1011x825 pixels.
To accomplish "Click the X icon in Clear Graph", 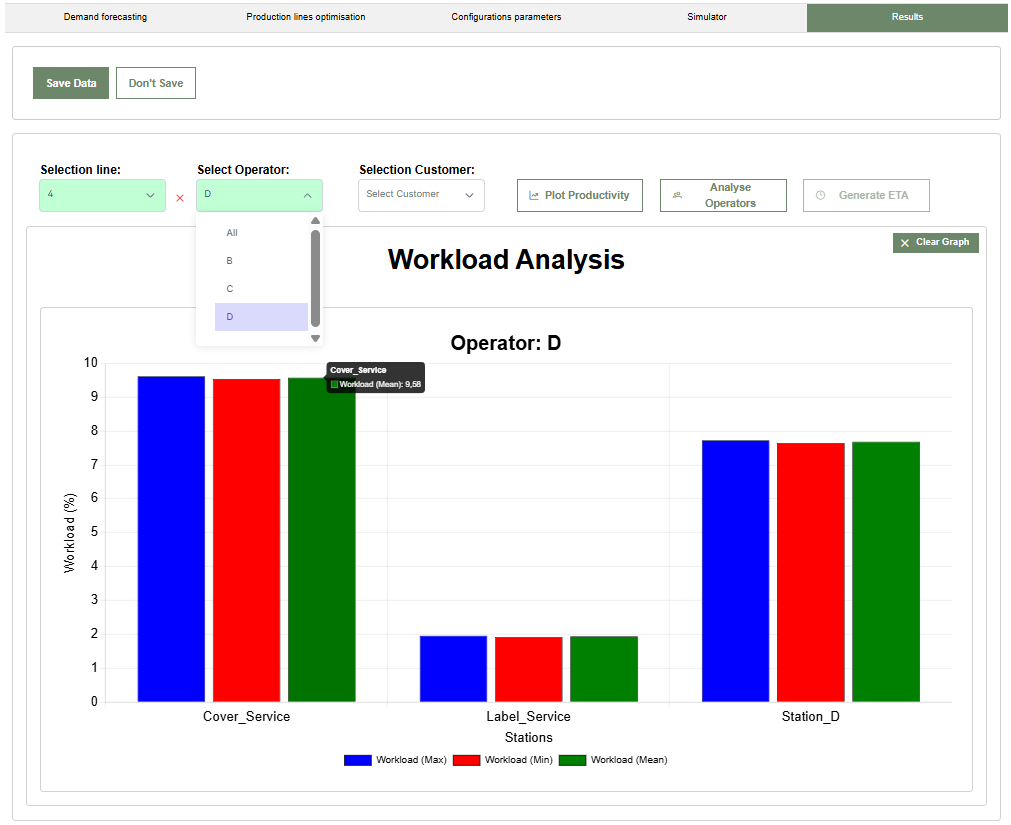I will click(905, 243).
